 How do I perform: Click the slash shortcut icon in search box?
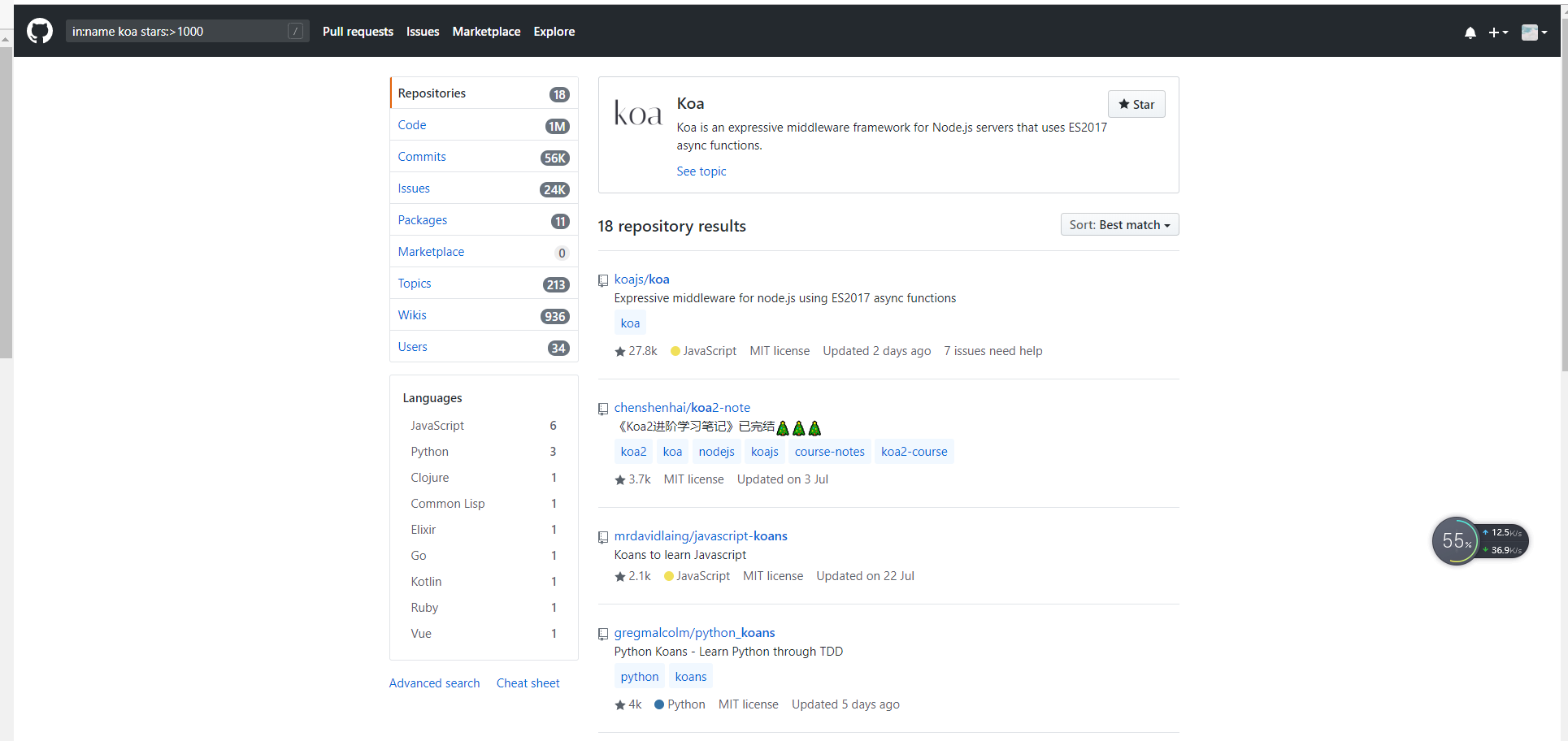click(295, 32)
